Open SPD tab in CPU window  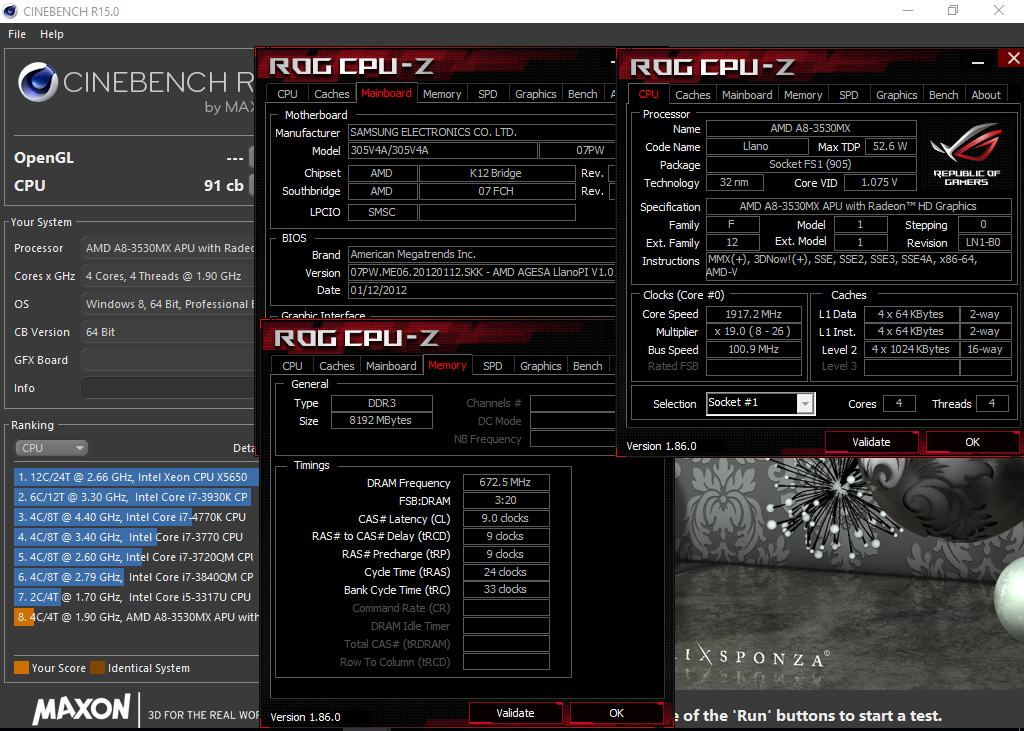click(848, 95)
